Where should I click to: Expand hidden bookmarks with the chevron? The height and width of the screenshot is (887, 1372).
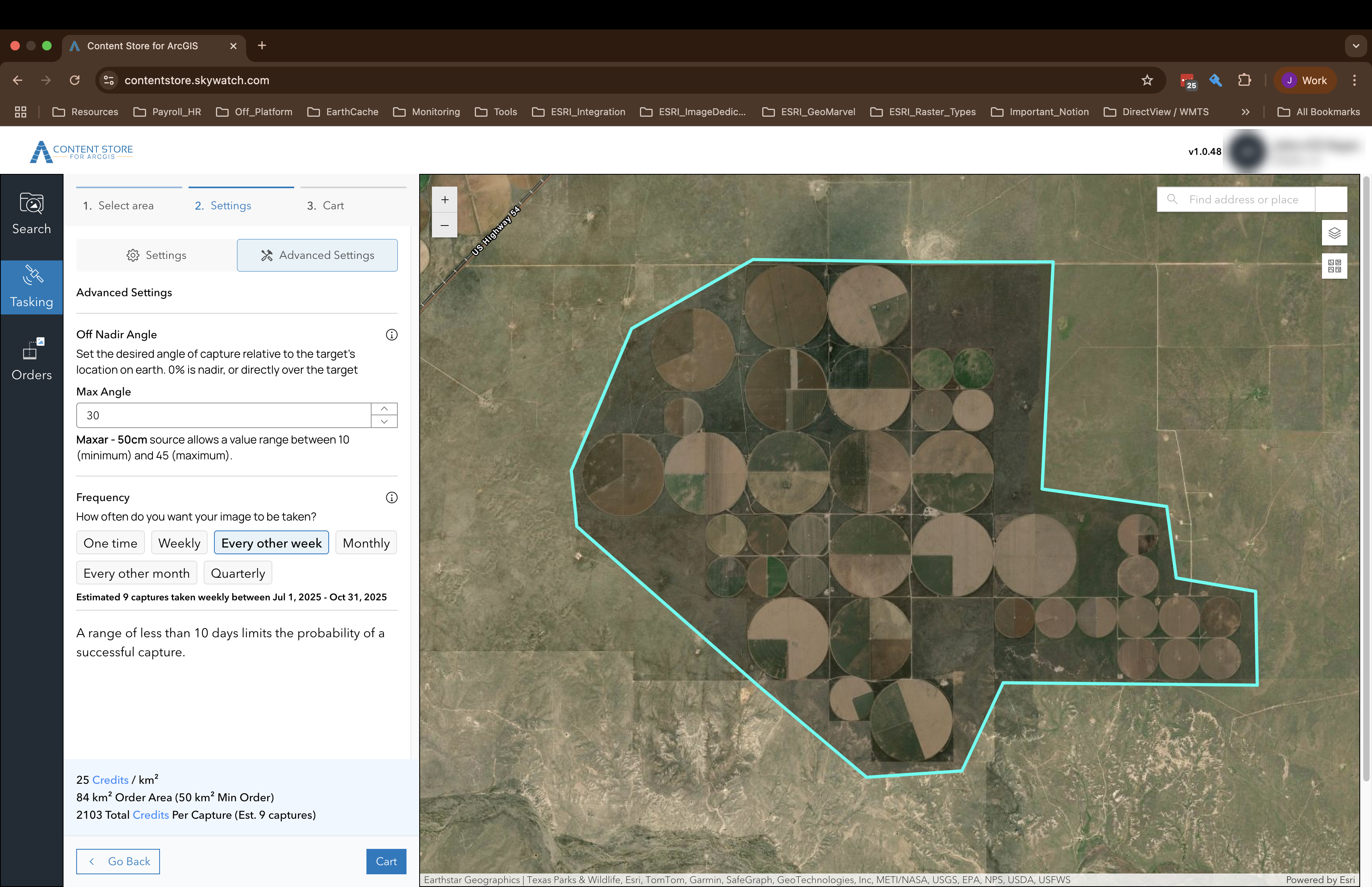(1245, 112)
